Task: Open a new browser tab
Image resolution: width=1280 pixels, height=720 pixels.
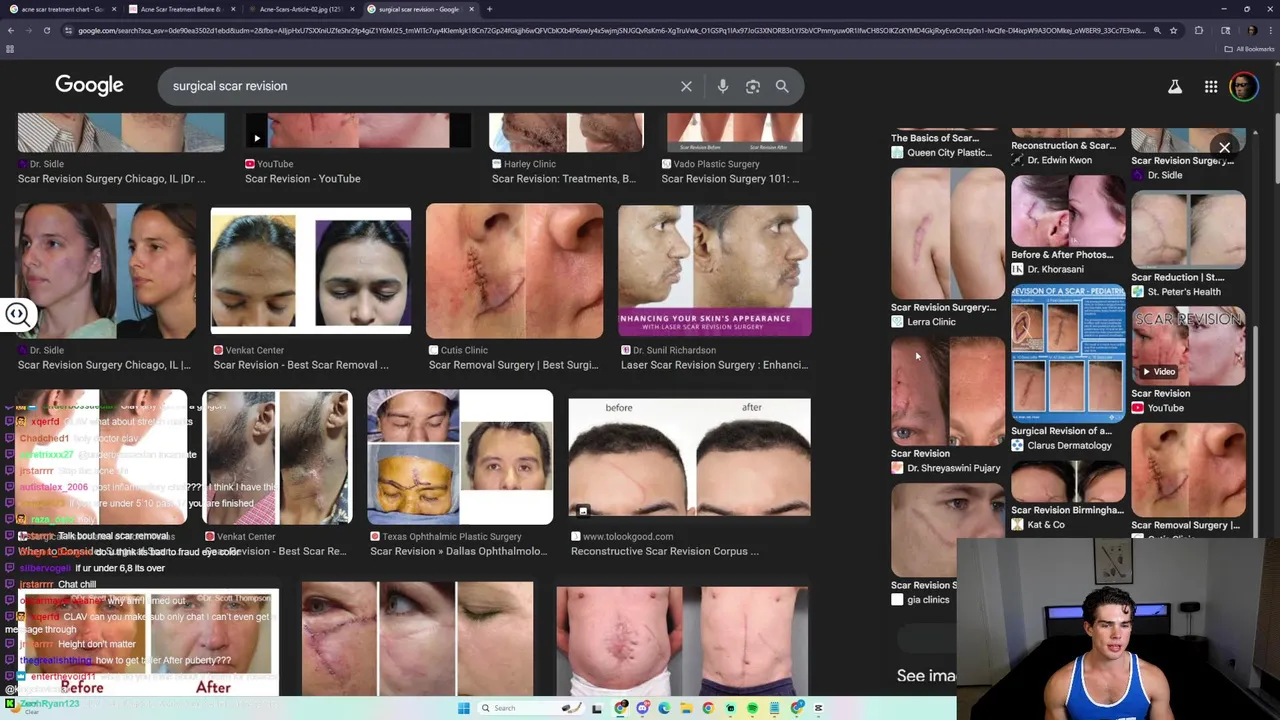Action: pos(489,9)
